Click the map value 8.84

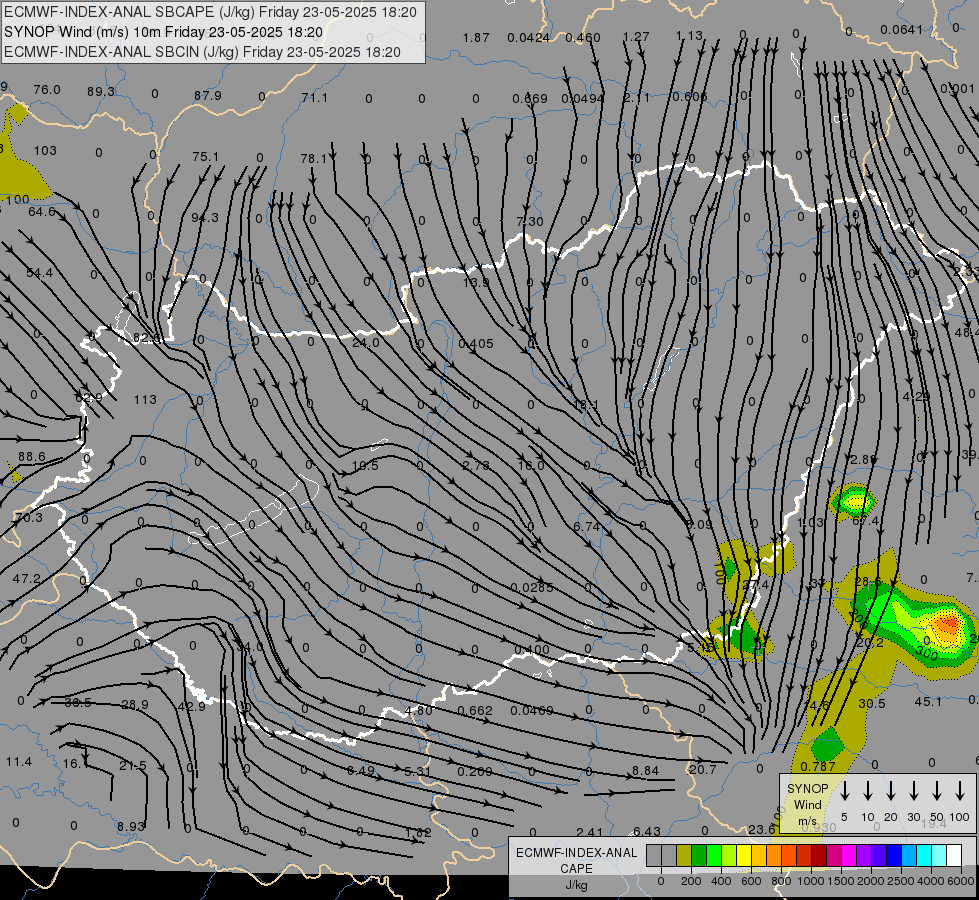[645, 771]
